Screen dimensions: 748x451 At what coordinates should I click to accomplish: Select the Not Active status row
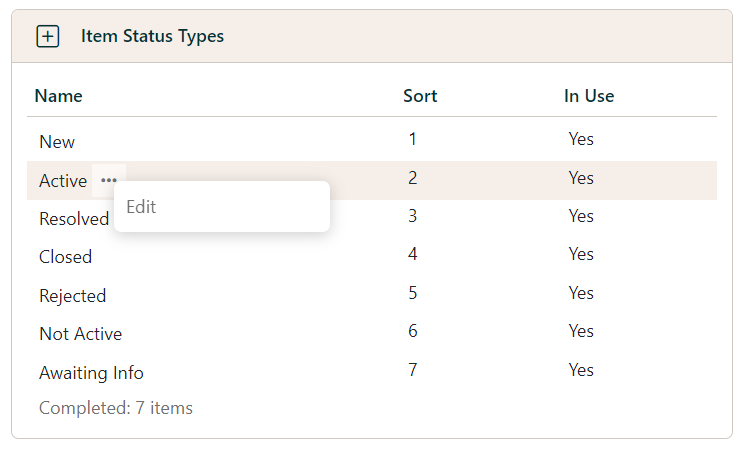[80, 334]
